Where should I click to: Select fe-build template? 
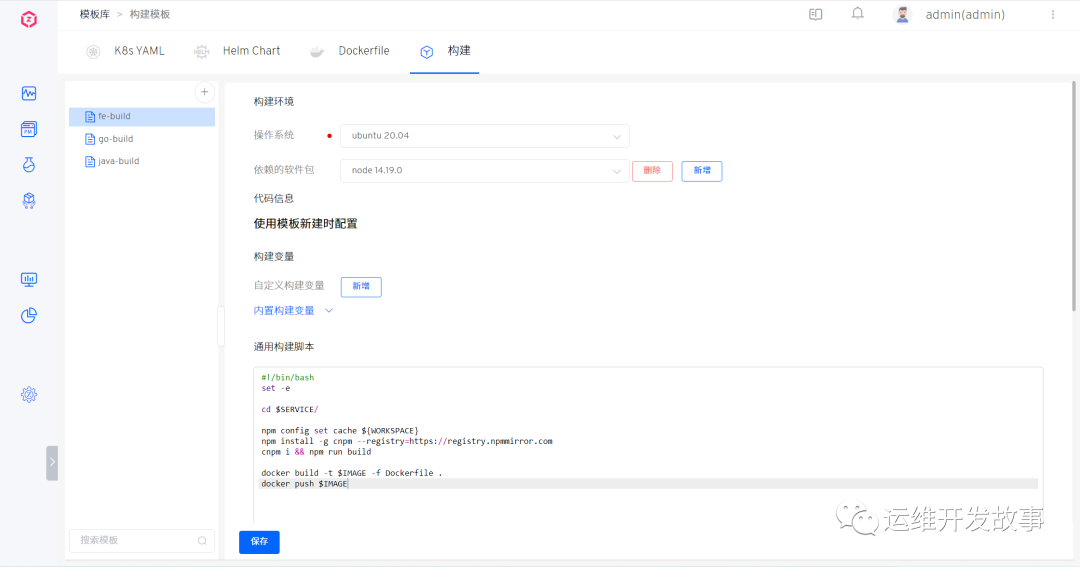tap(142, 116)
